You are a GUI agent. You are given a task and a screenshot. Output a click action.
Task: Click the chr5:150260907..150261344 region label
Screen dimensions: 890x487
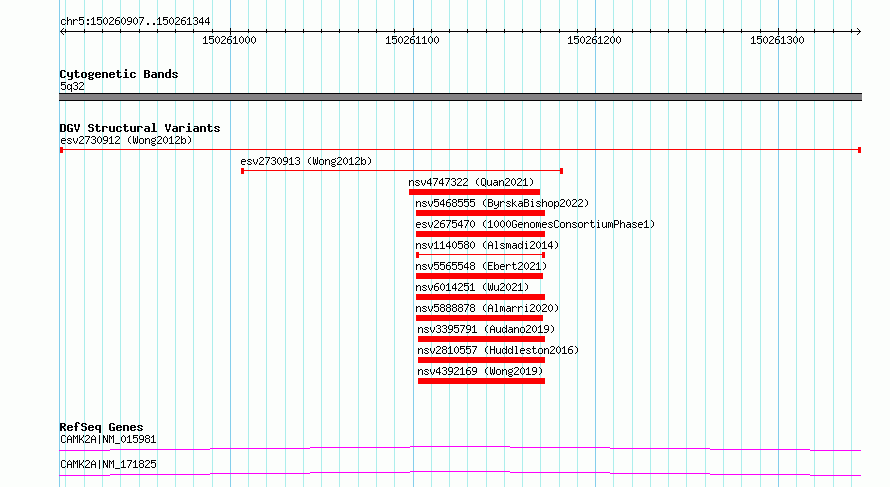coord(135,22)
